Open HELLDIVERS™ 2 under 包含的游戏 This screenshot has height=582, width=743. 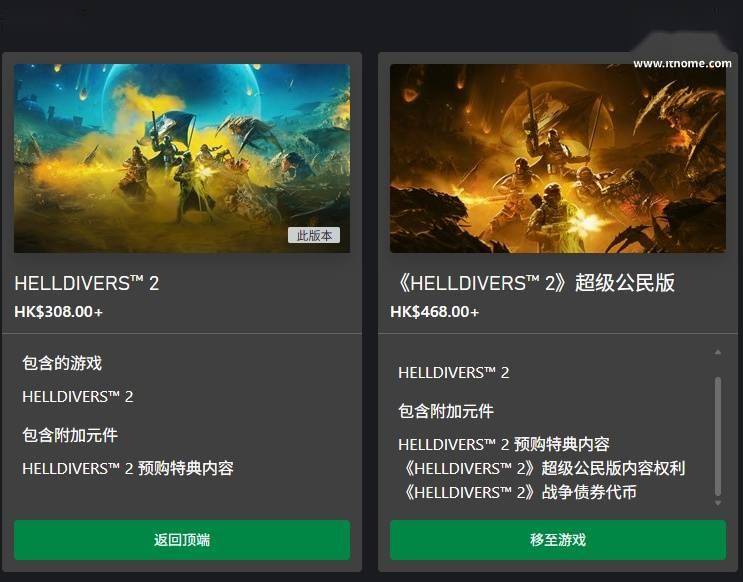(78, 397)
